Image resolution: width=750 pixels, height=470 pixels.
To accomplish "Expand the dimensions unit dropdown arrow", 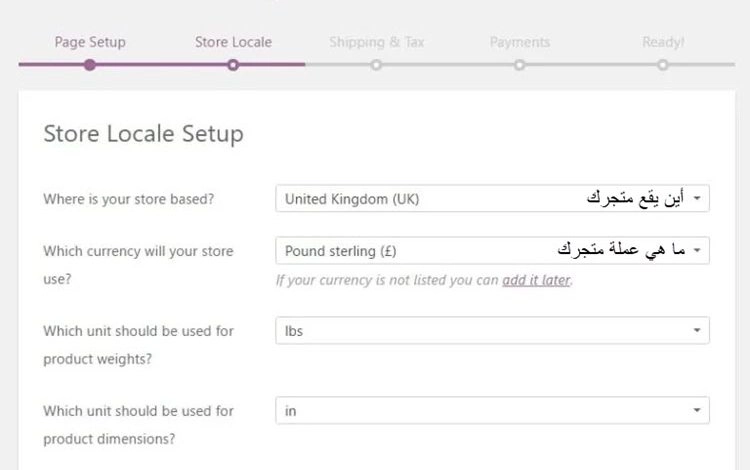I will (x=697, y=410).
